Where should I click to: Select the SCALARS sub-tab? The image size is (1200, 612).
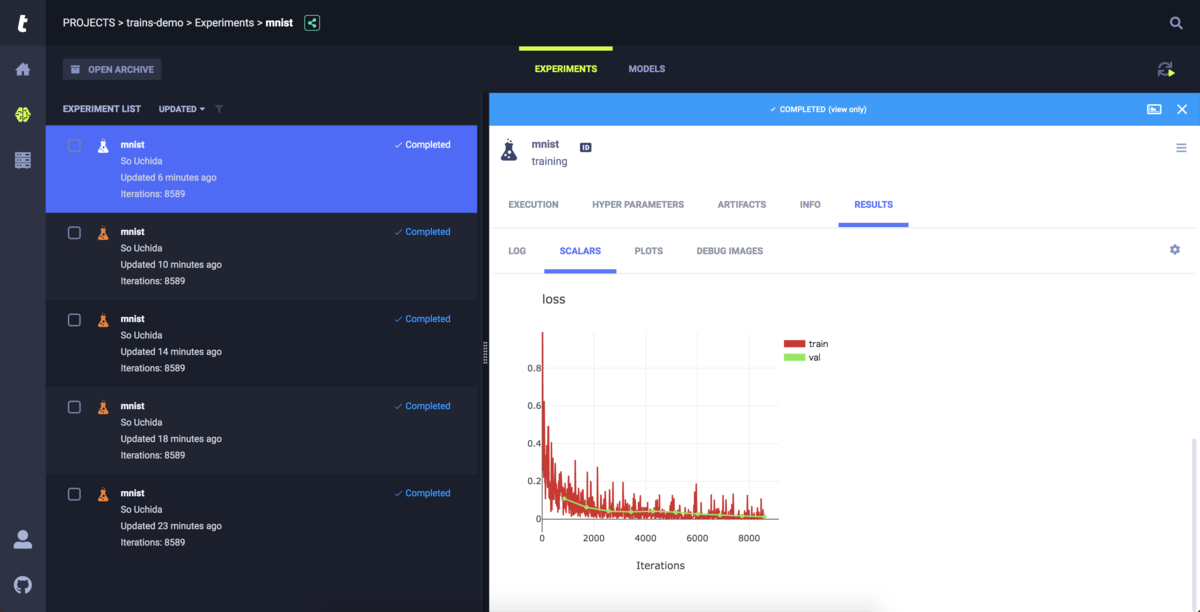(580, 251)
